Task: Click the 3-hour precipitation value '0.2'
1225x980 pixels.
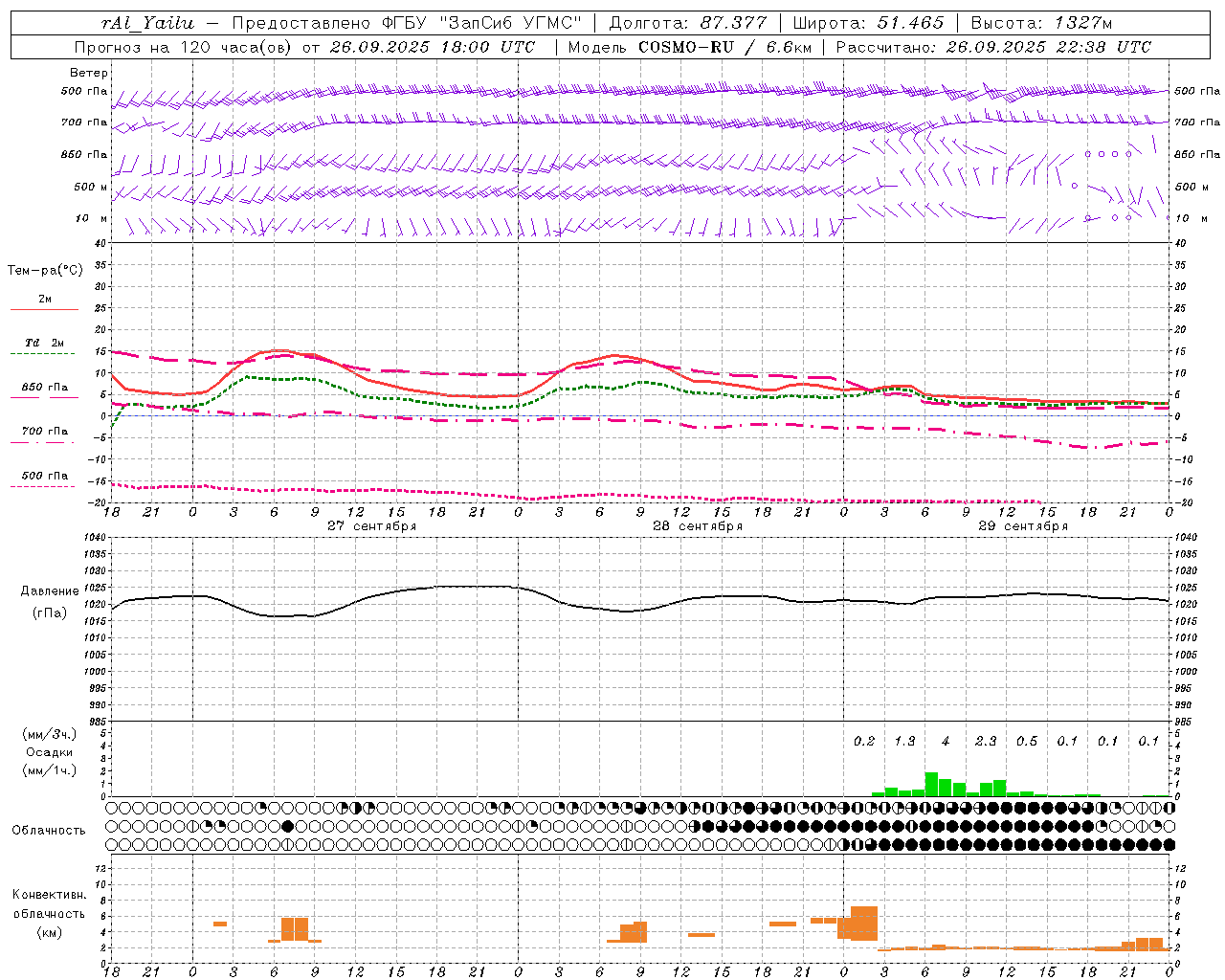Action: [x=864, y=742]
